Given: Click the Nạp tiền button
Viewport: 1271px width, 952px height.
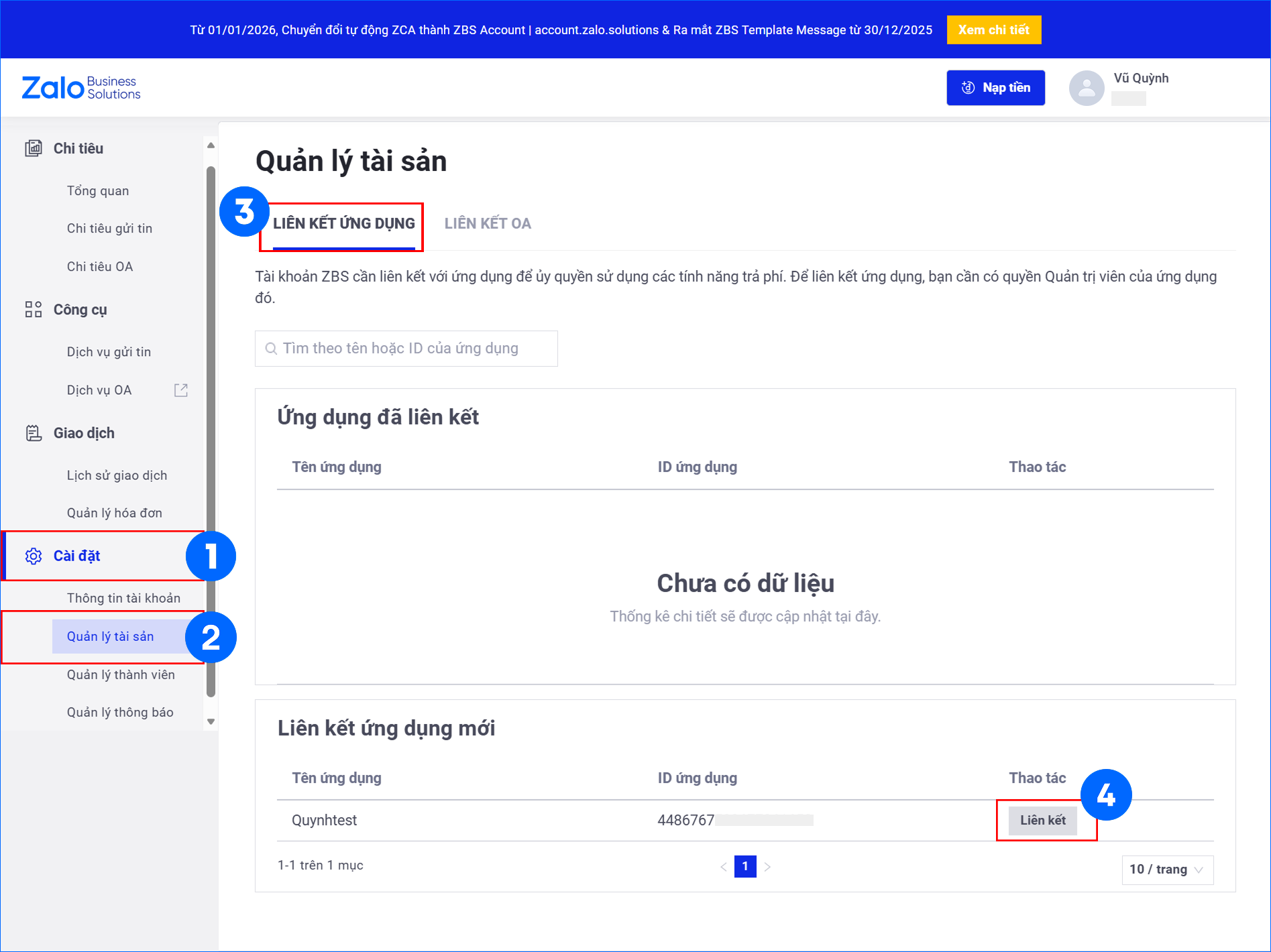Looking at the screenshot, I should pyautogui.click(x=995, y=88).
